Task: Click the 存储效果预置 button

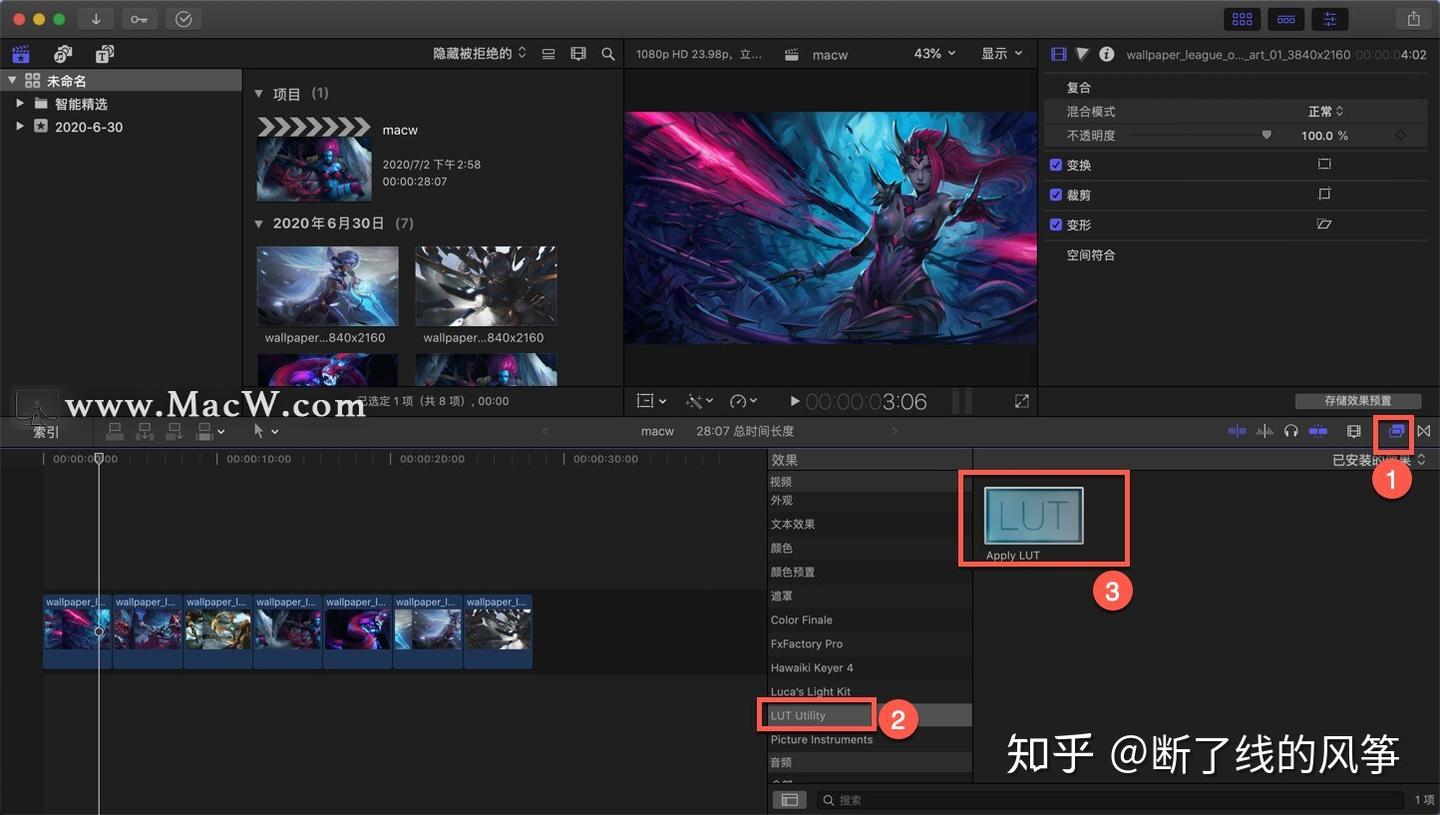Action: (x=1358, y=400)
